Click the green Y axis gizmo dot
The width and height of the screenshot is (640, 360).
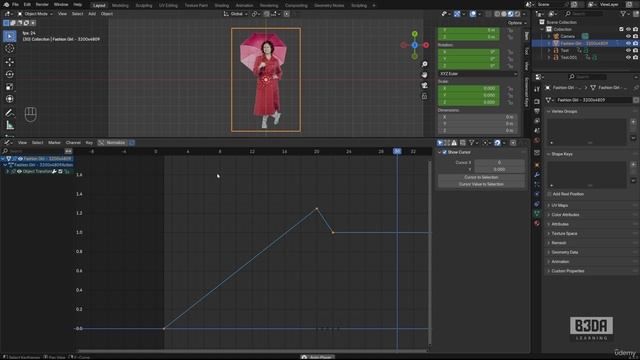pos(415,34)
